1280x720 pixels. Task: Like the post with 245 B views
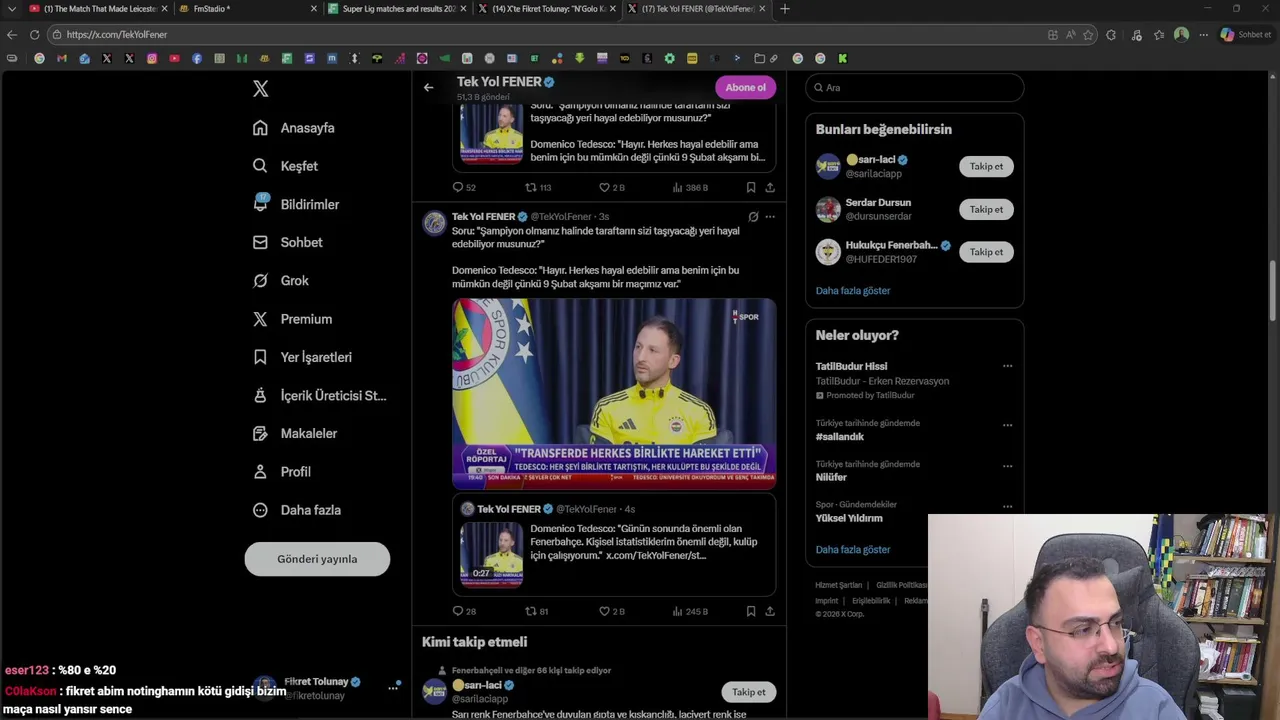pyautogui.click(x=604, y=611)
